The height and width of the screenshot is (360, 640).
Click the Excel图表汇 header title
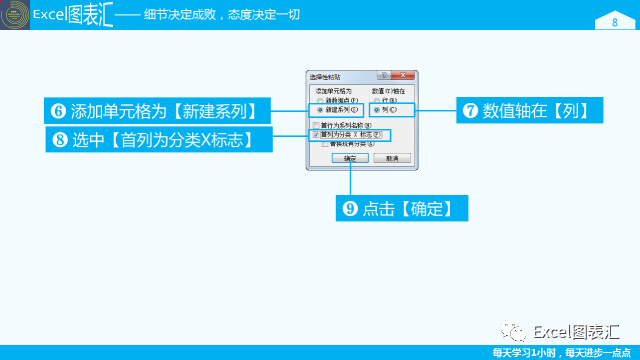[x=73, y=15]
